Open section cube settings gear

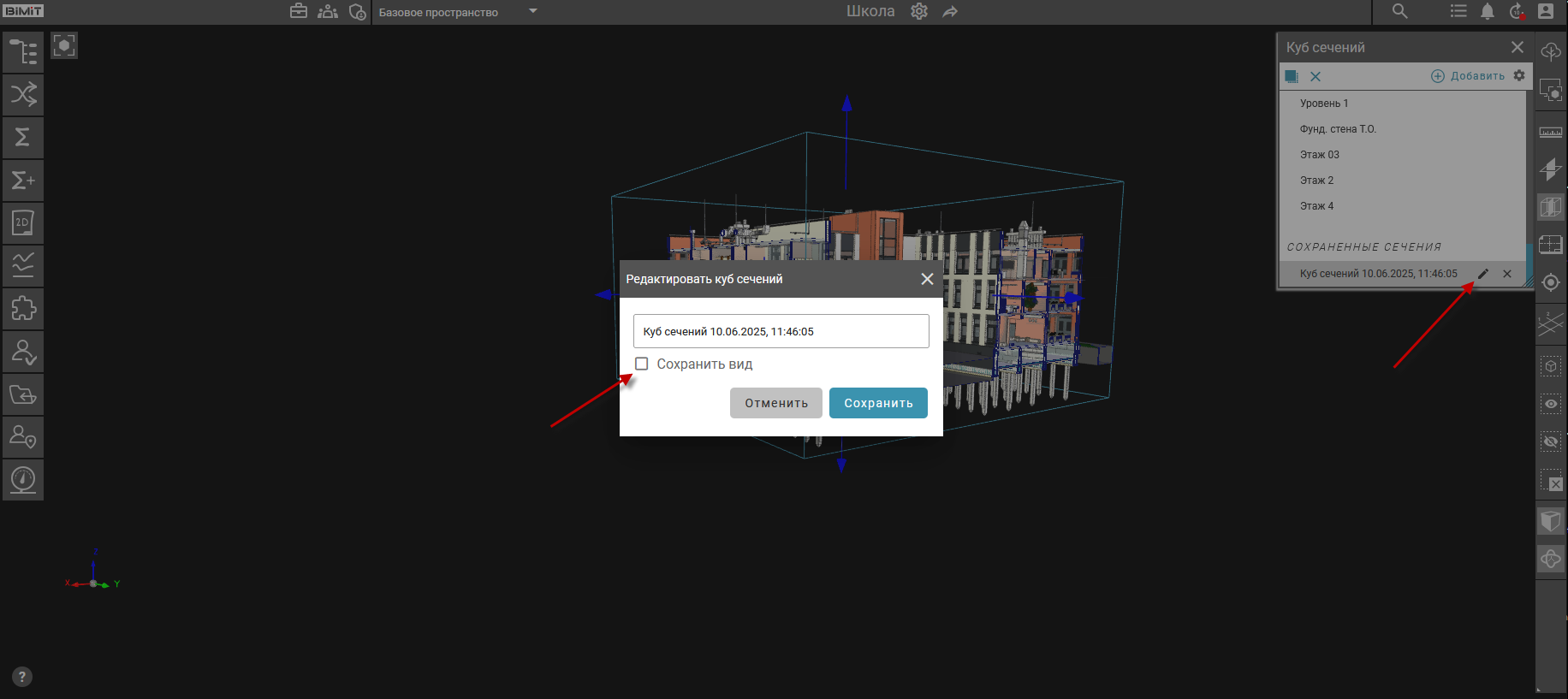1519,75
